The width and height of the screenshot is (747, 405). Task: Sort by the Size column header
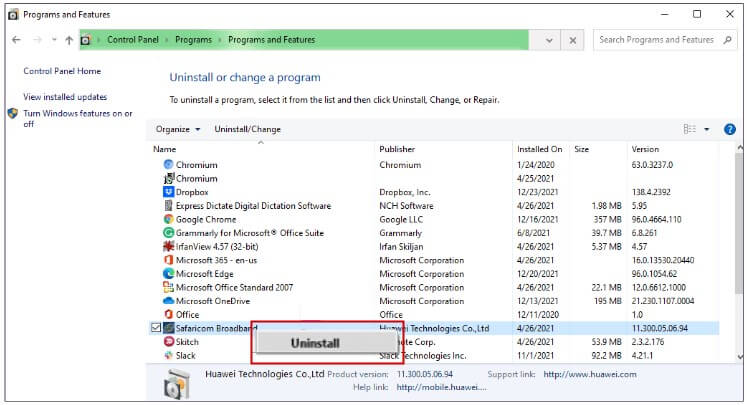tap(581, 149)
